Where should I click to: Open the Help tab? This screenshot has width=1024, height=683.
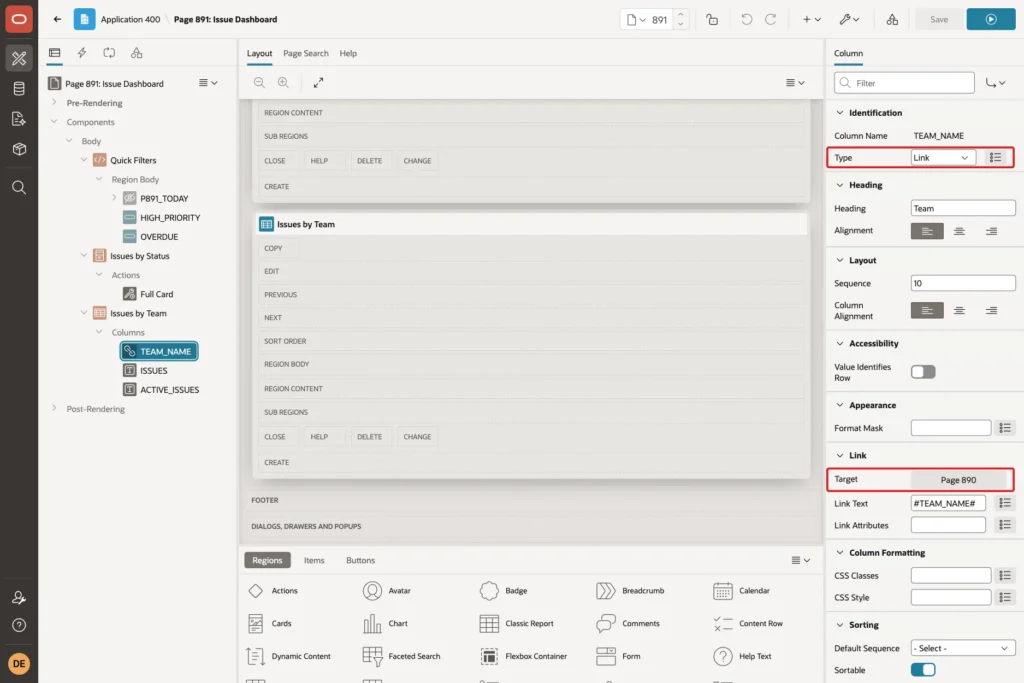[x=348, y=54]
